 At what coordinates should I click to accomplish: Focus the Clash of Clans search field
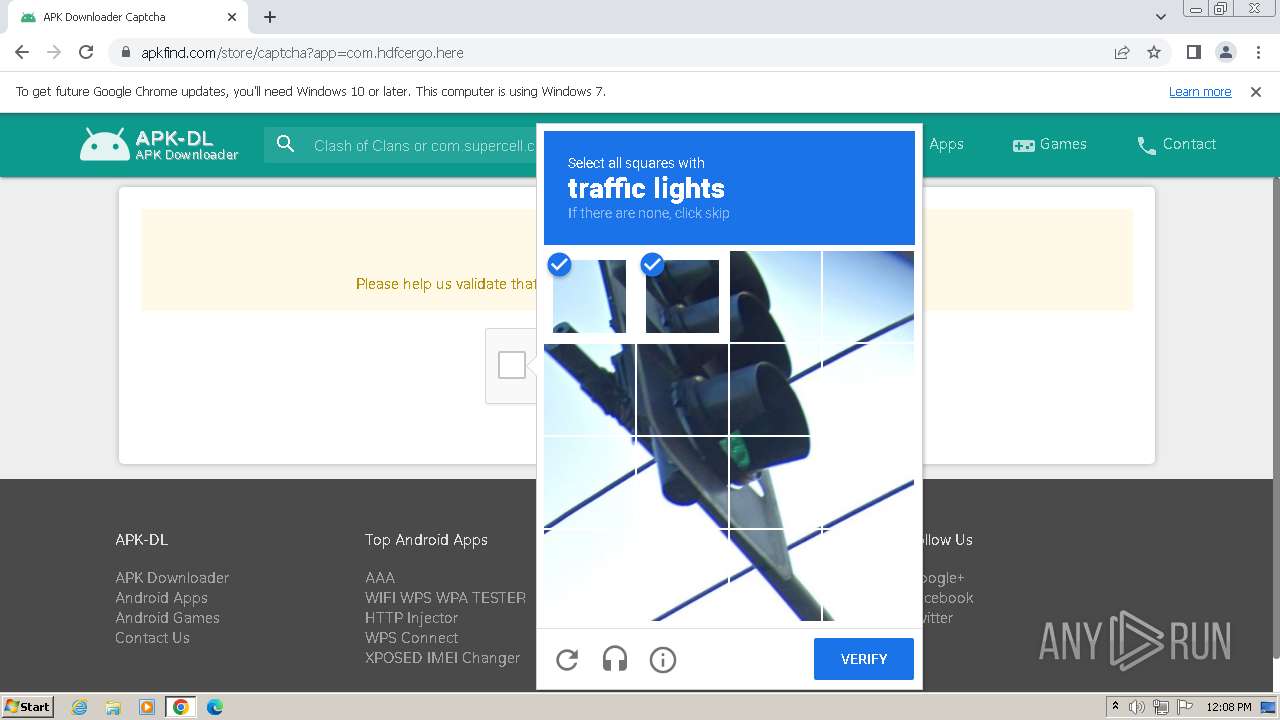point(424,145)
